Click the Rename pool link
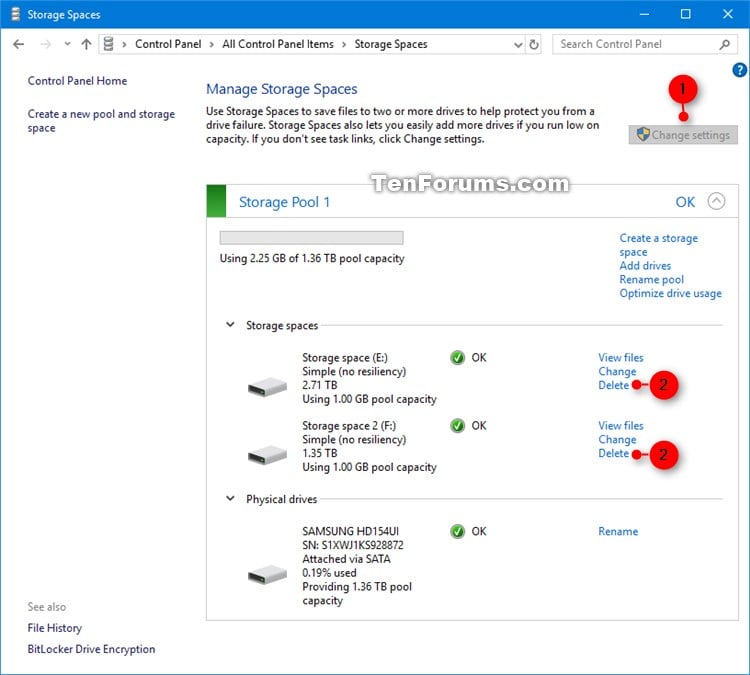The height and width of the screenshot is (675, 750). pos(651,279)
